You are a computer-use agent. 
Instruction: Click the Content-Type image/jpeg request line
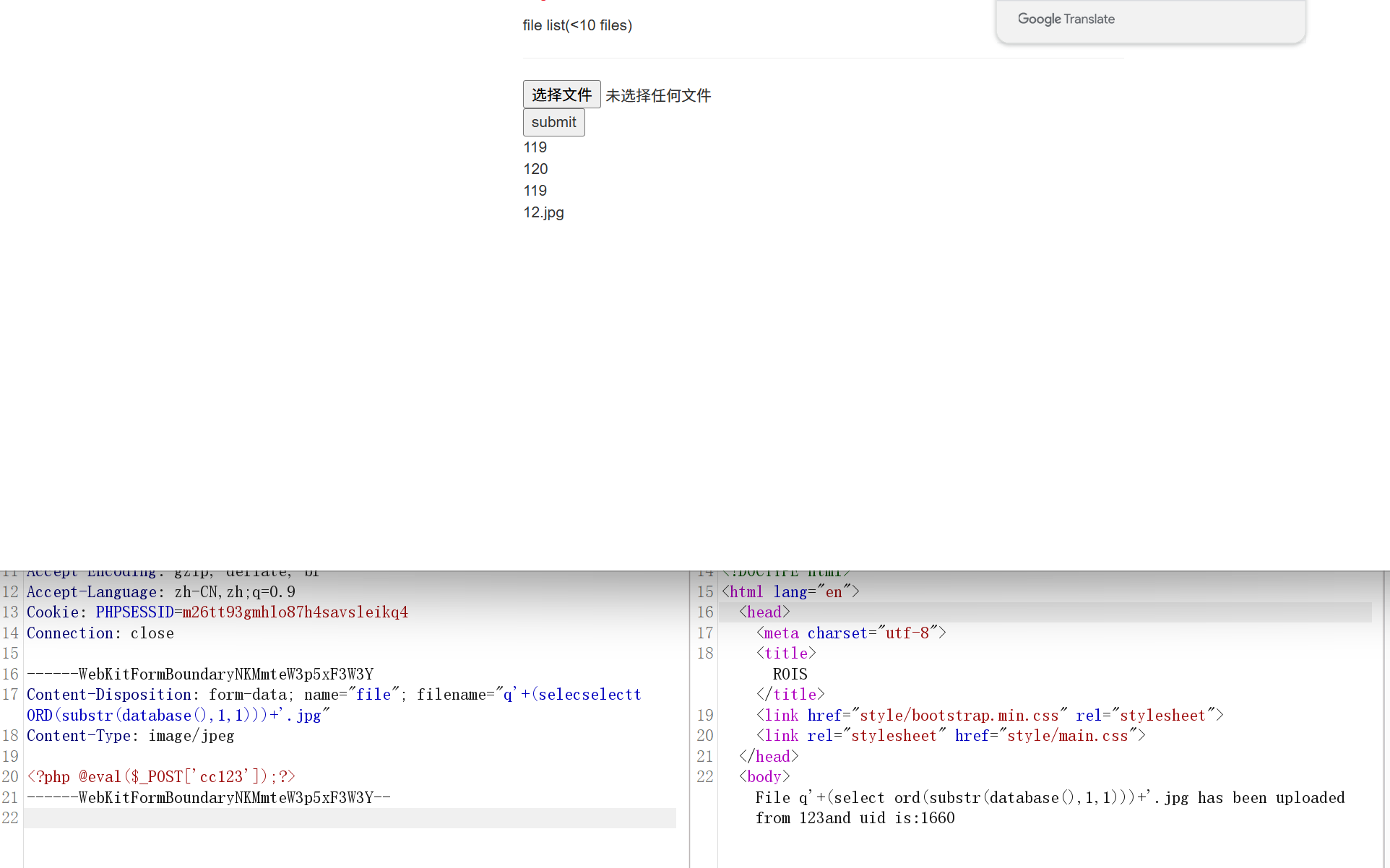coord(130,736)
